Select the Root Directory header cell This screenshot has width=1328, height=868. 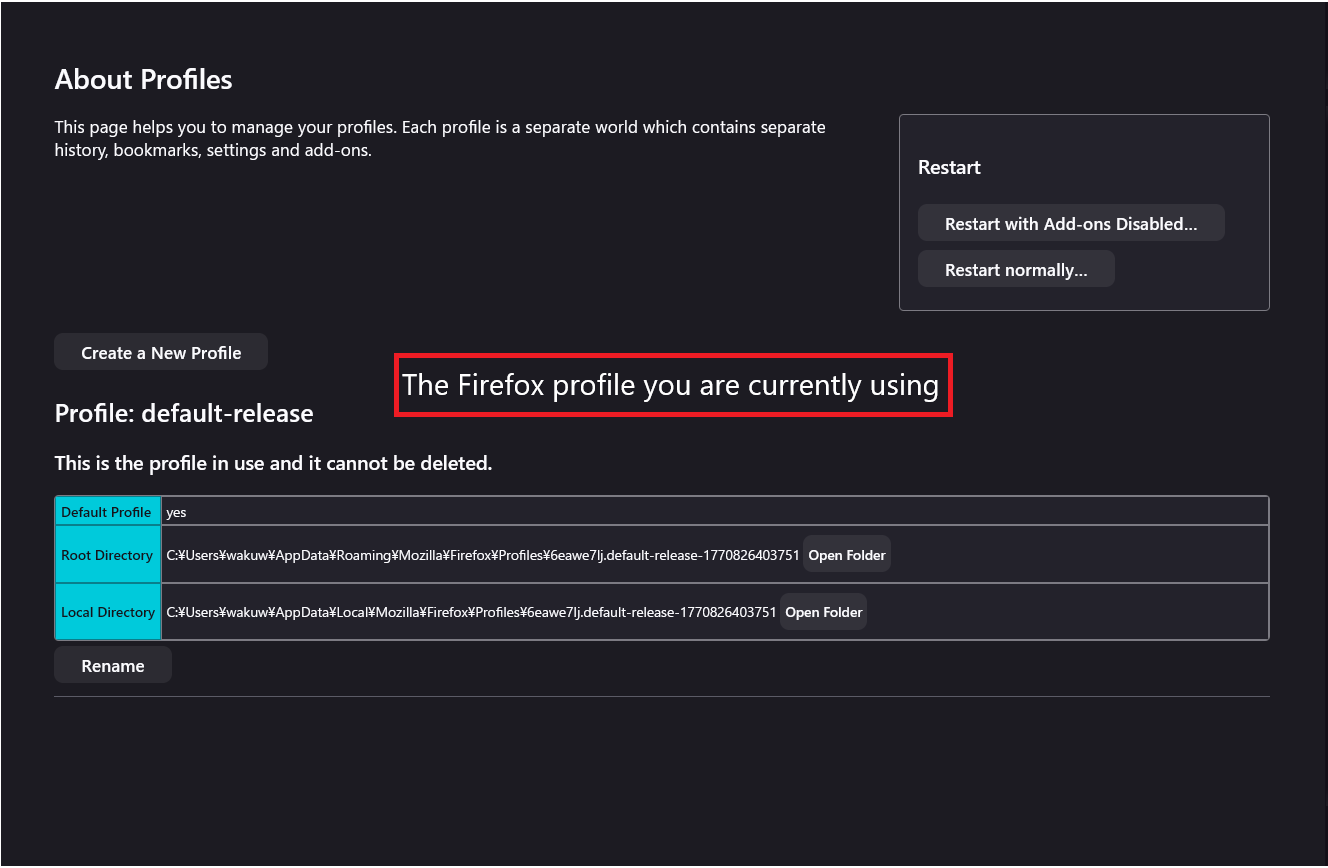point(107,555)
